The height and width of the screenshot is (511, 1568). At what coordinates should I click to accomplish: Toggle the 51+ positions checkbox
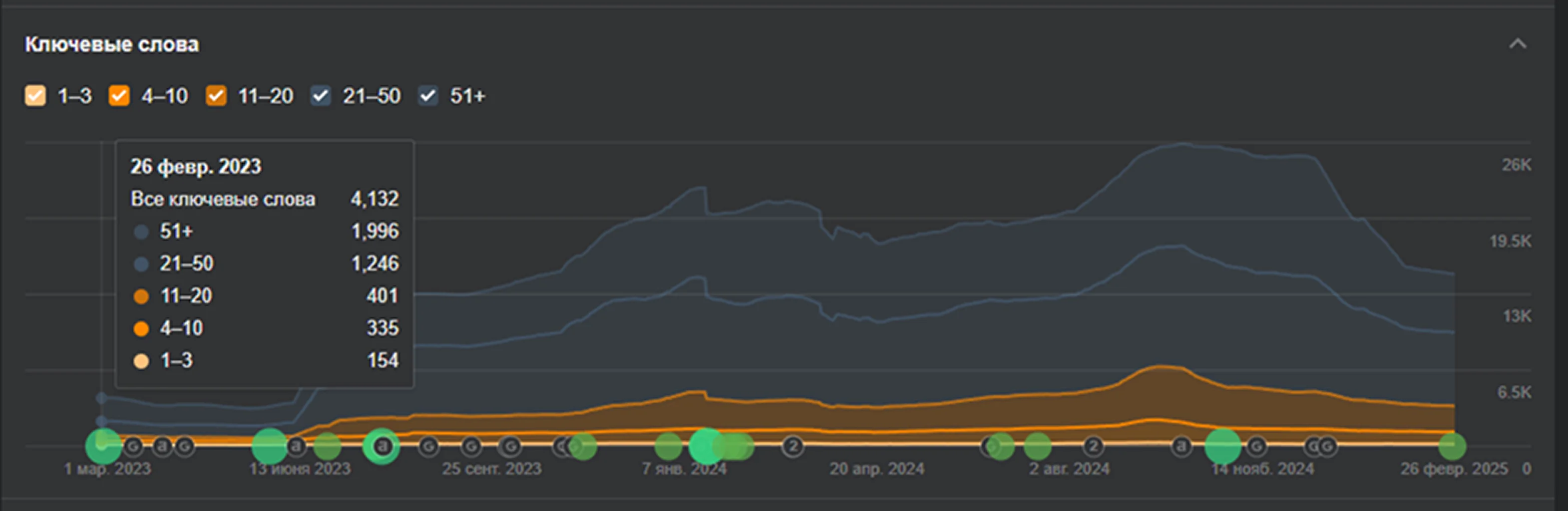[428, 95]
